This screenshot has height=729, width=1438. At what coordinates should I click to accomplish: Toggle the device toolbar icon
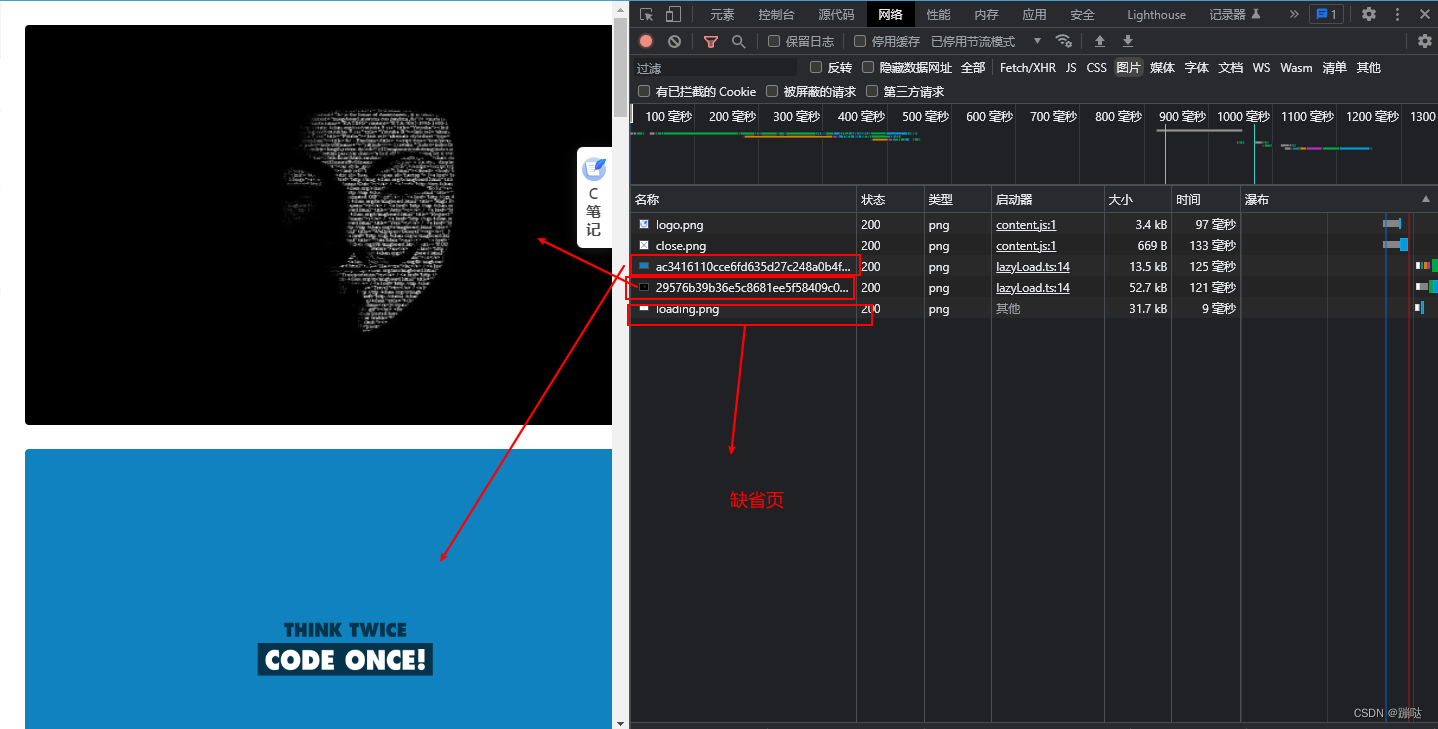coord(673,14)
